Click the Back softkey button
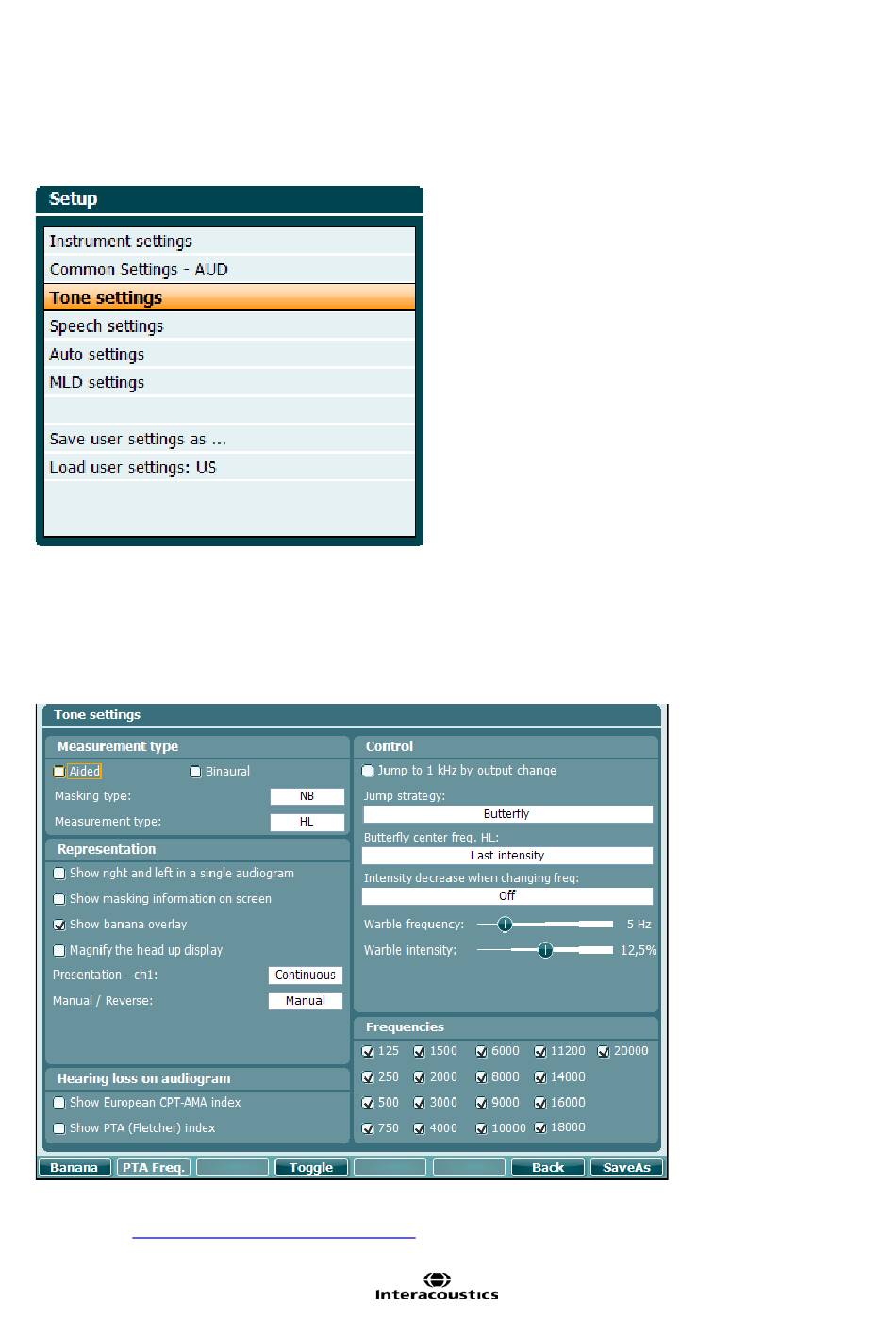The height and width of the screenshot is (1318, 896). (x=548, y=1168)
